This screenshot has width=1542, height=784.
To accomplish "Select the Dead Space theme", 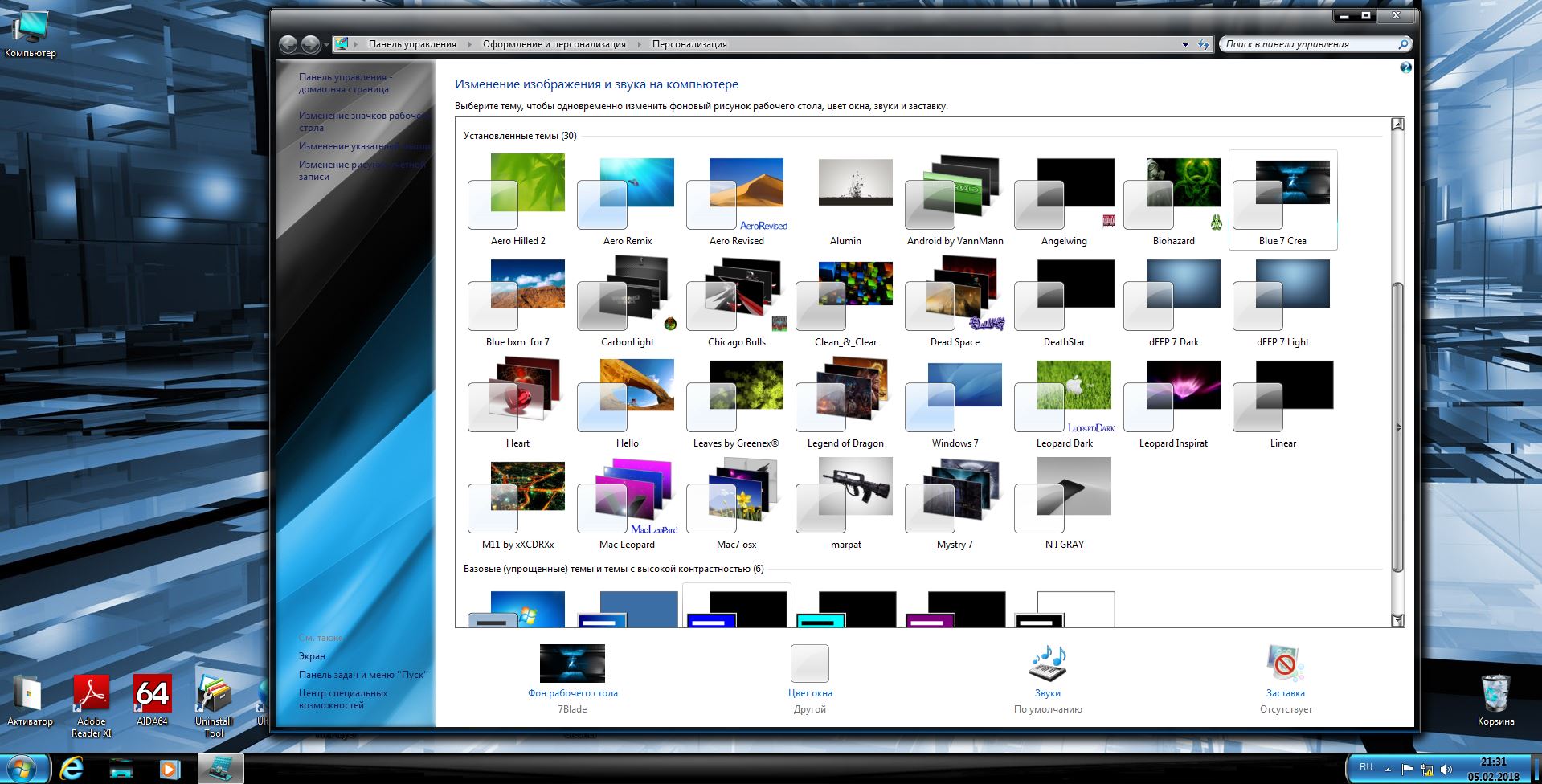I will tap(955, 302).
